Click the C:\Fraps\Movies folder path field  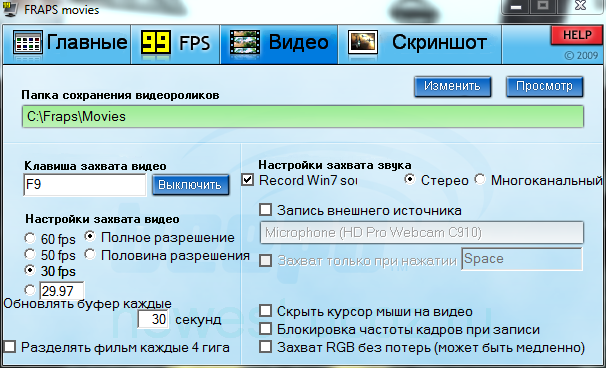click(303, 117)
